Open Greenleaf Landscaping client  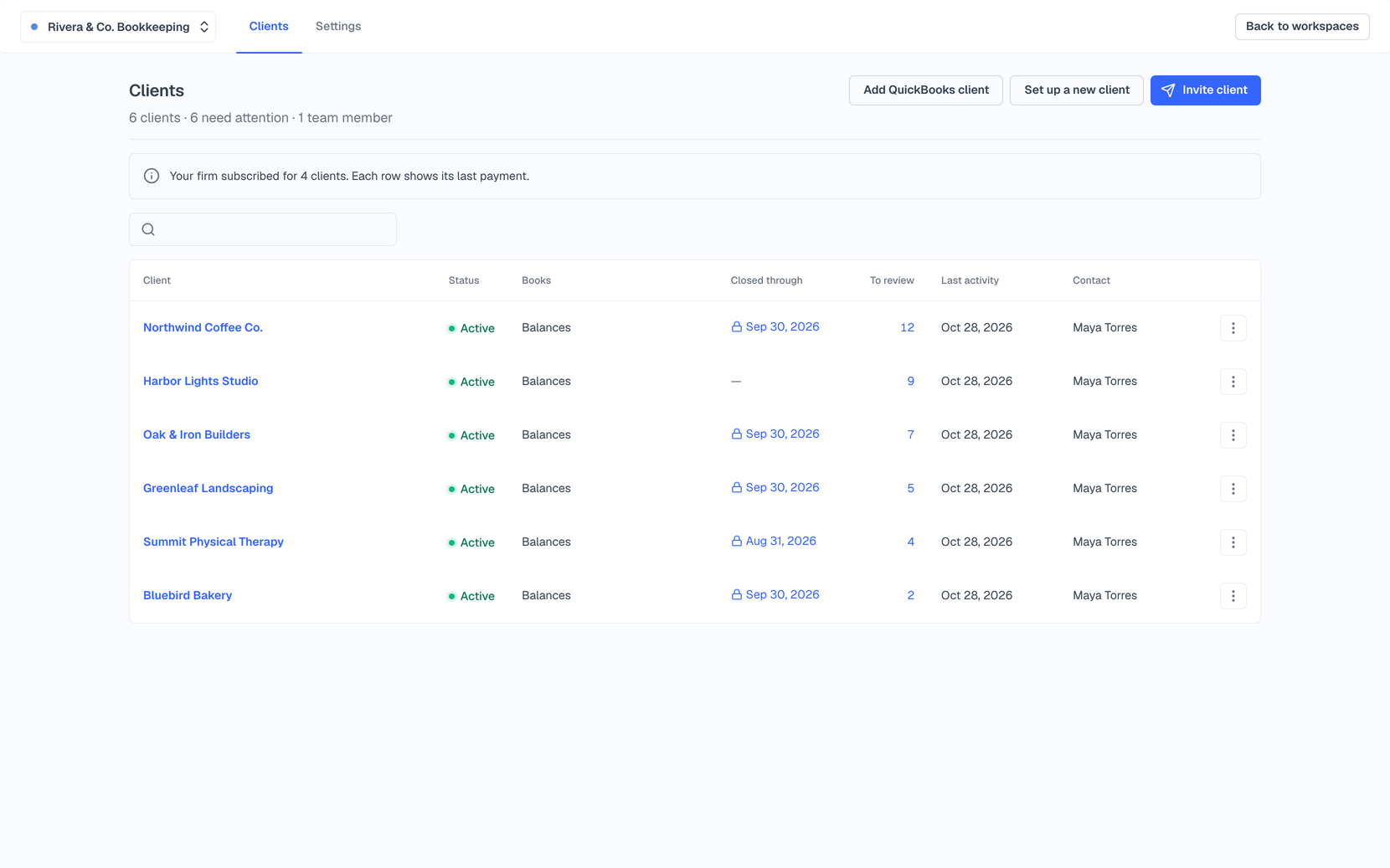click(x=208, y=488)
